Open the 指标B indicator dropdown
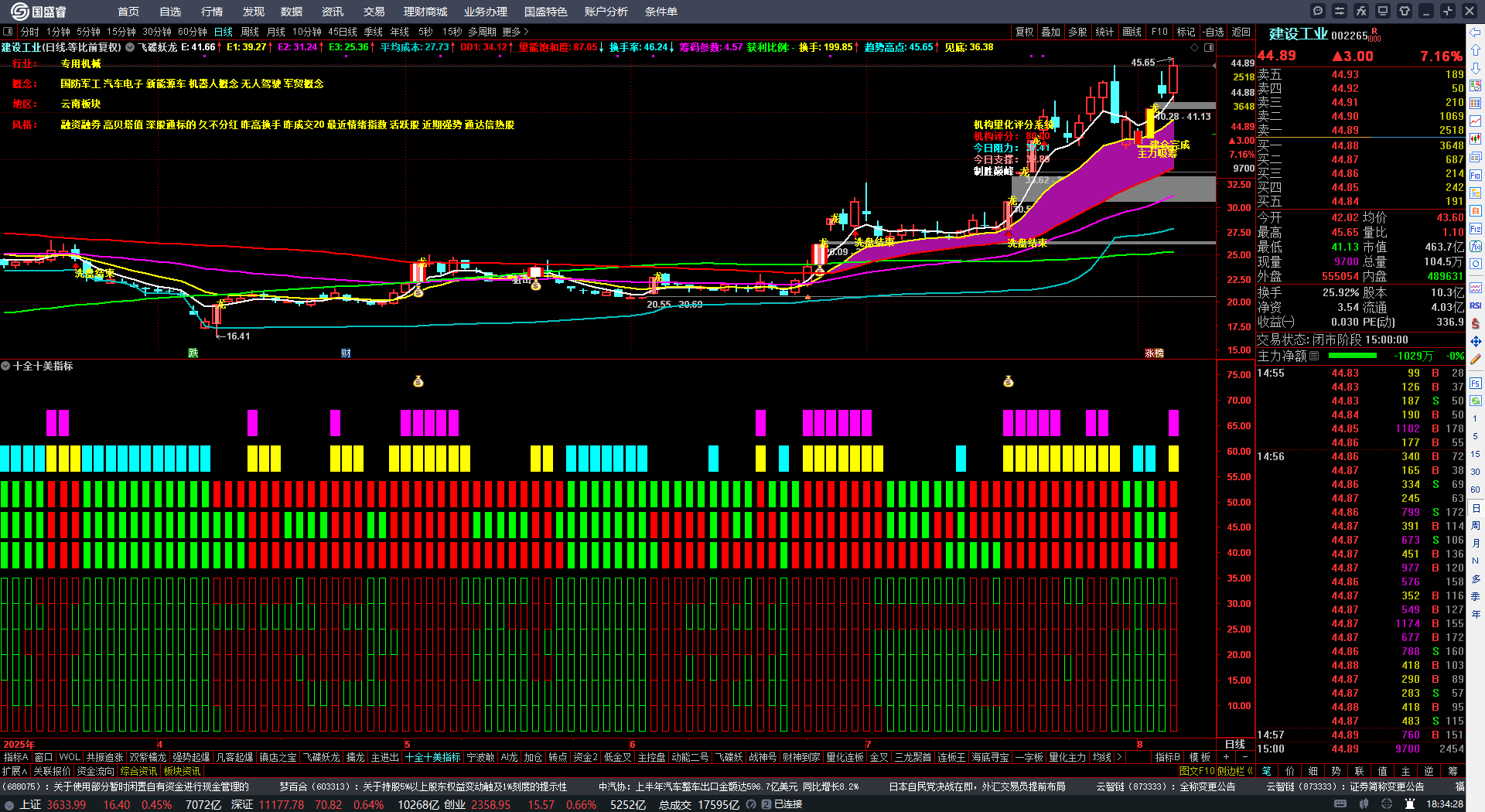1485x812 pixels. (x=1168, y=757)
